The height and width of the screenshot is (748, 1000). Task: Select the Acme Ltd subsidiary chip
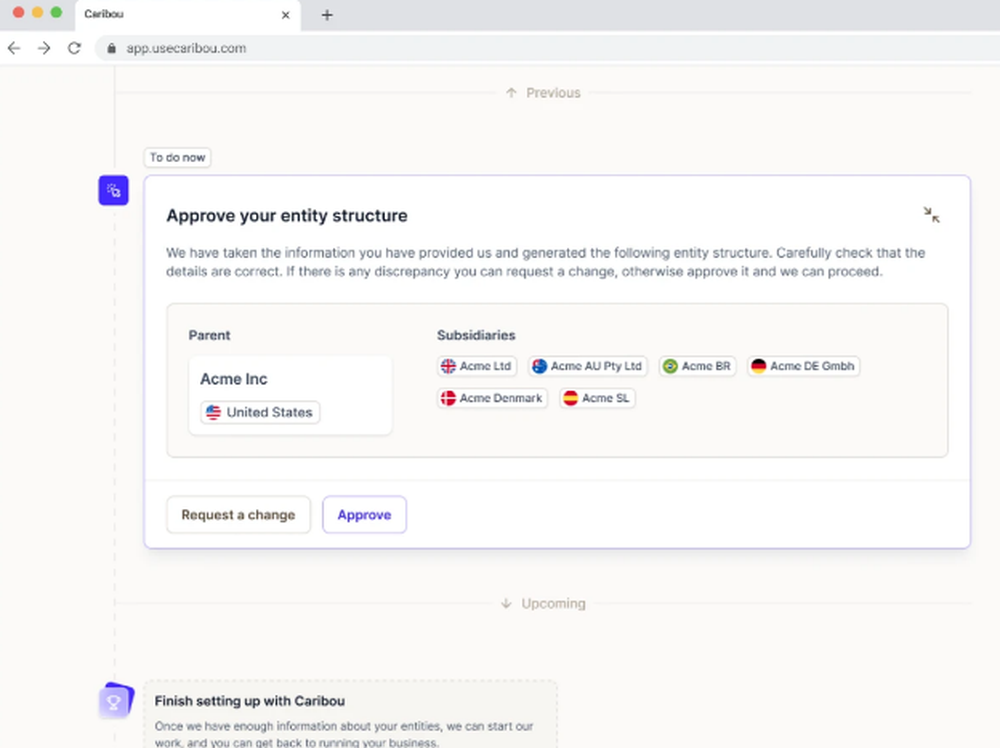[477, 366]
